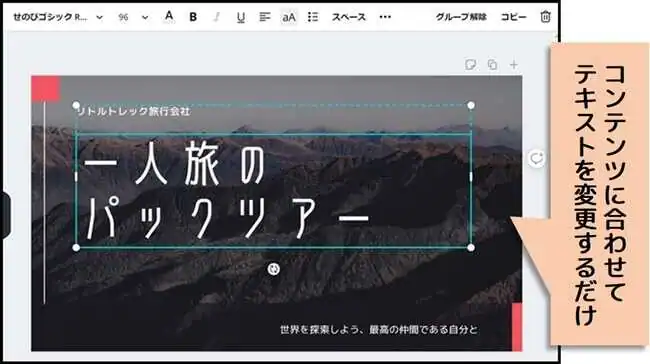This screenshot has width=650, height=364.
Task: Open the font family dropdown arrow
Action: 99,17
